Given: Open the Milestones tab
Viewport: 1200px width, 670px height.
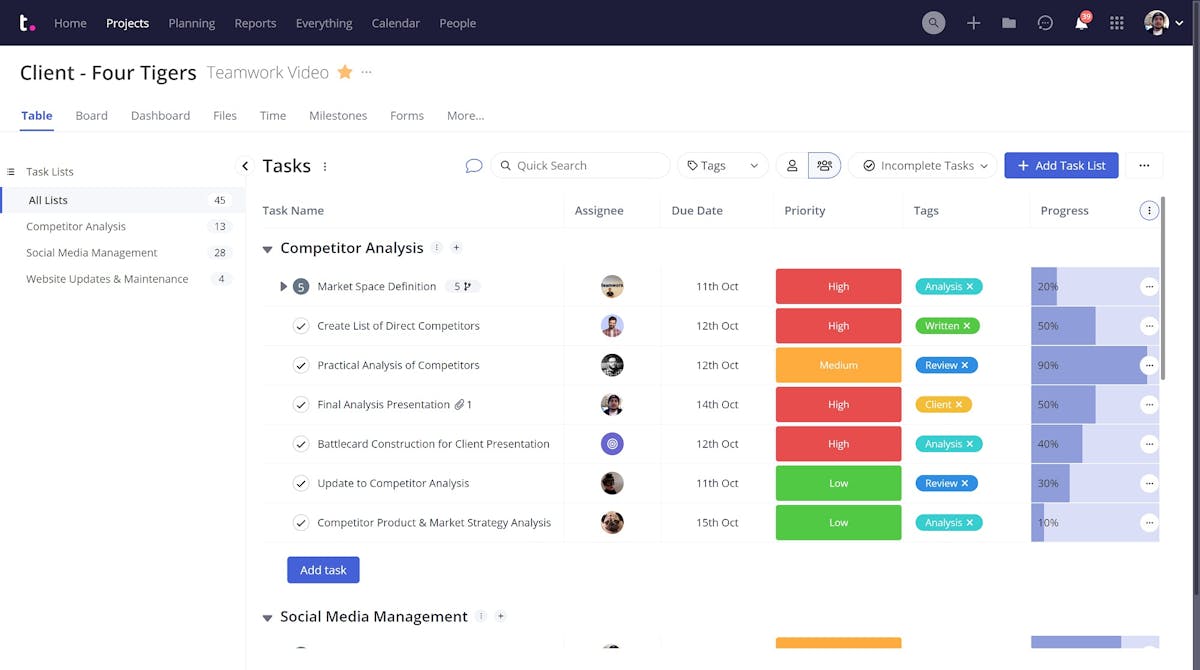Looking at the screenshot, I should pyautogui.click(x=338, y=116).
